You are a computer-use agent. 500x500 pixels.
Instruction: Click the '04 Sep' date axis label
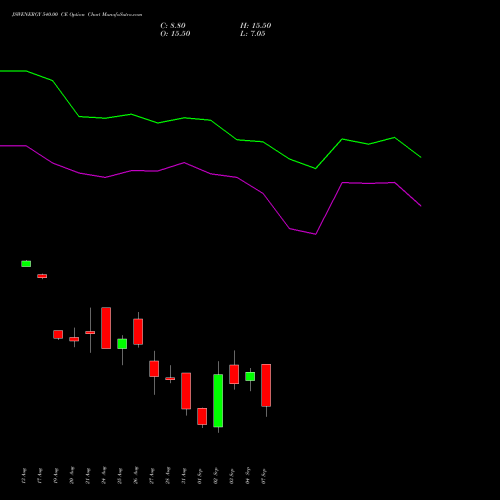[x=248, y=476]
